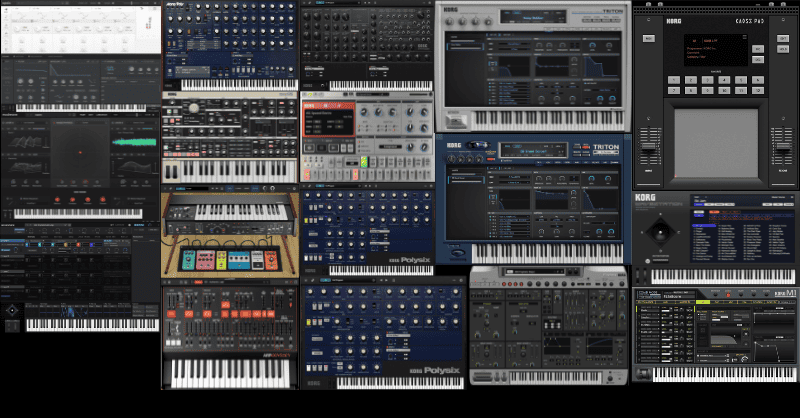The width and height of the screenshot is (800, 418).
Task: Click the ARP Odyssey logo above the keyboard
Action: click(x=277, y=355)
